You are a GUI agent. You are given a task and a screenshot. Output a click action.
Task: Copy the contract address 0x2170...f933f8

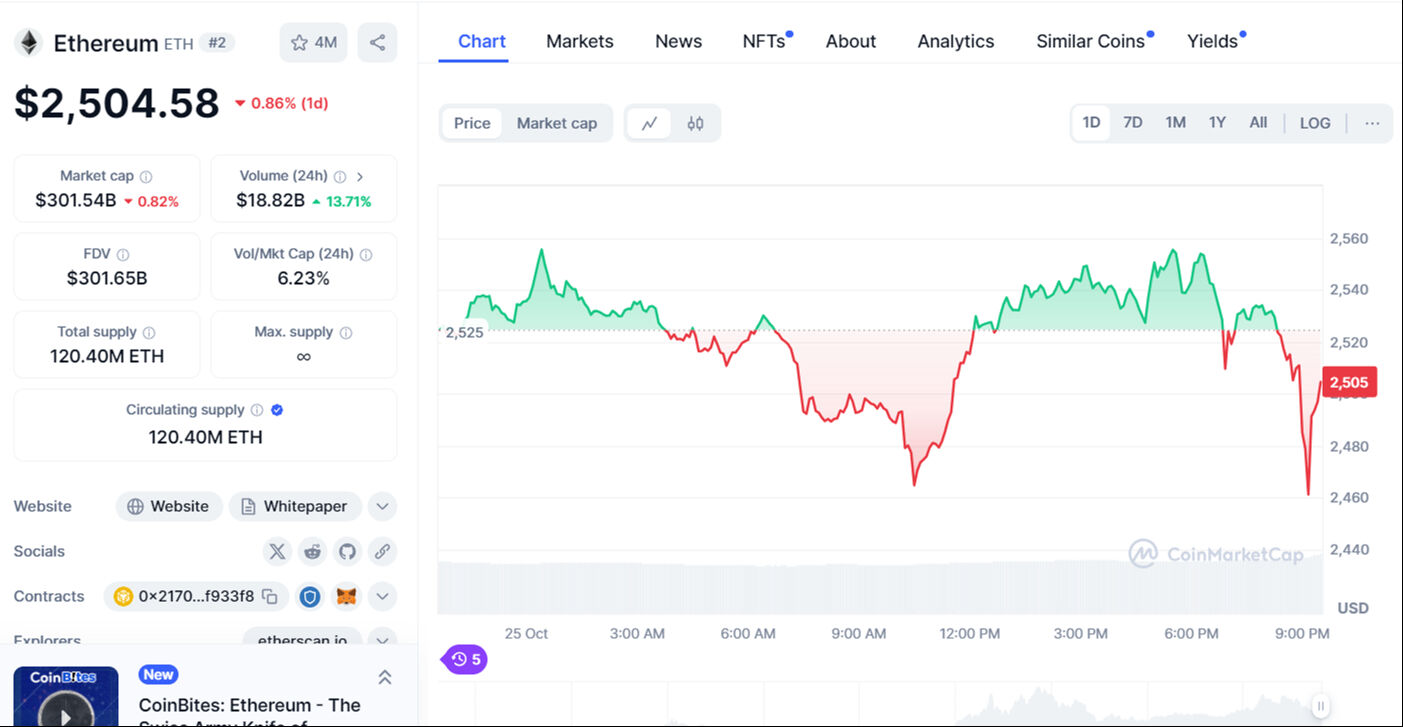click(x=269, y=597)
